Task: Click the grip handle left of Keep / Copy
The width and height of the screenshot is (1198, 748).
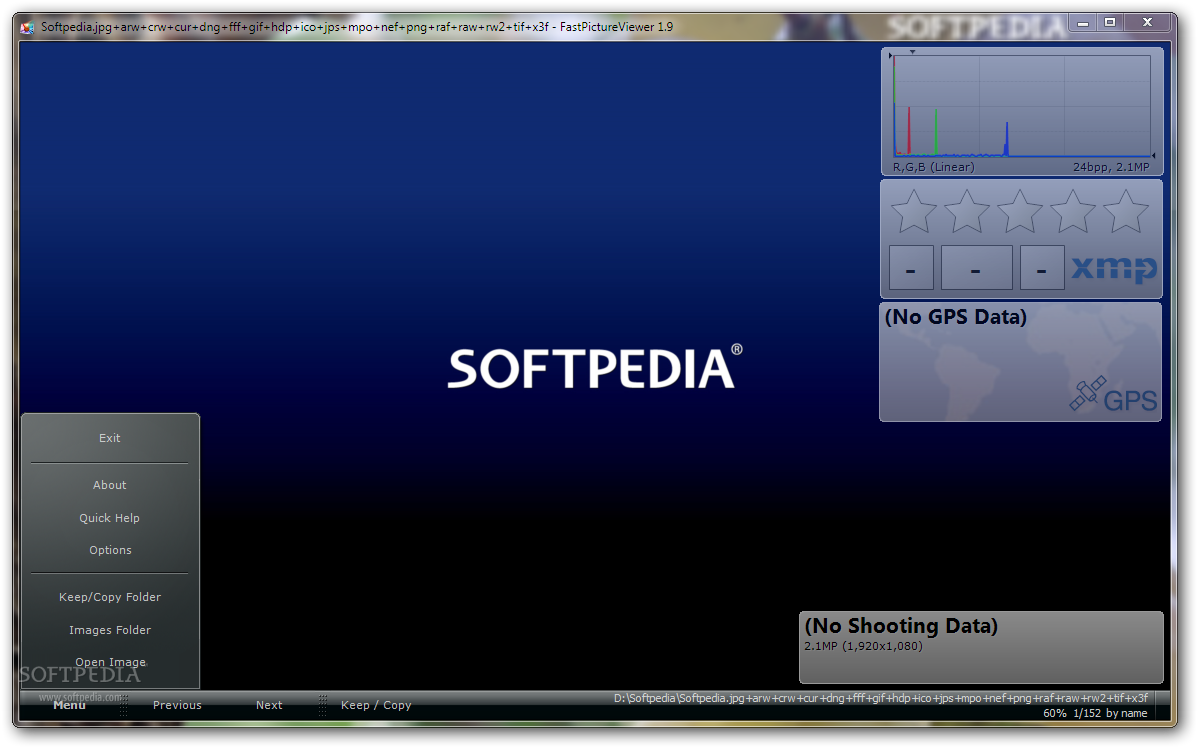Action: (x=322, y=705)
